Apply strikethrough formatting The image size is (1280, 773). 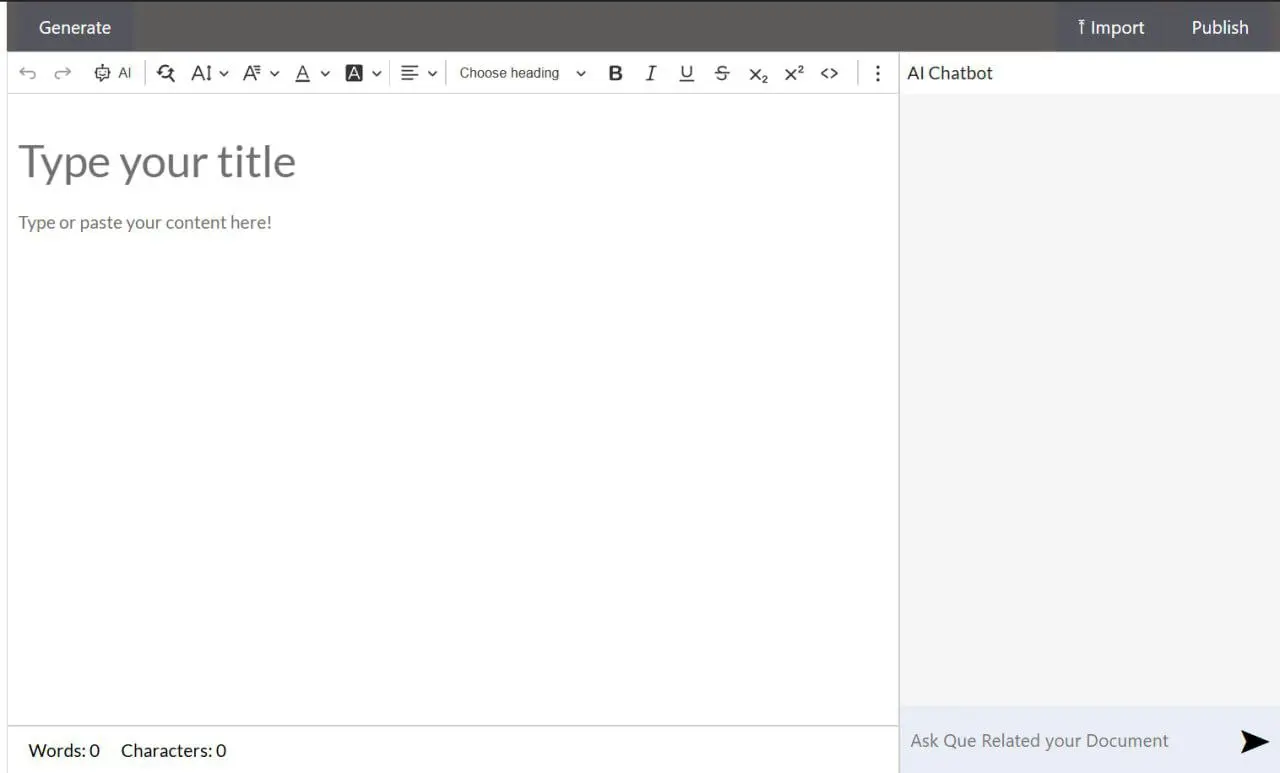(722, 73)
